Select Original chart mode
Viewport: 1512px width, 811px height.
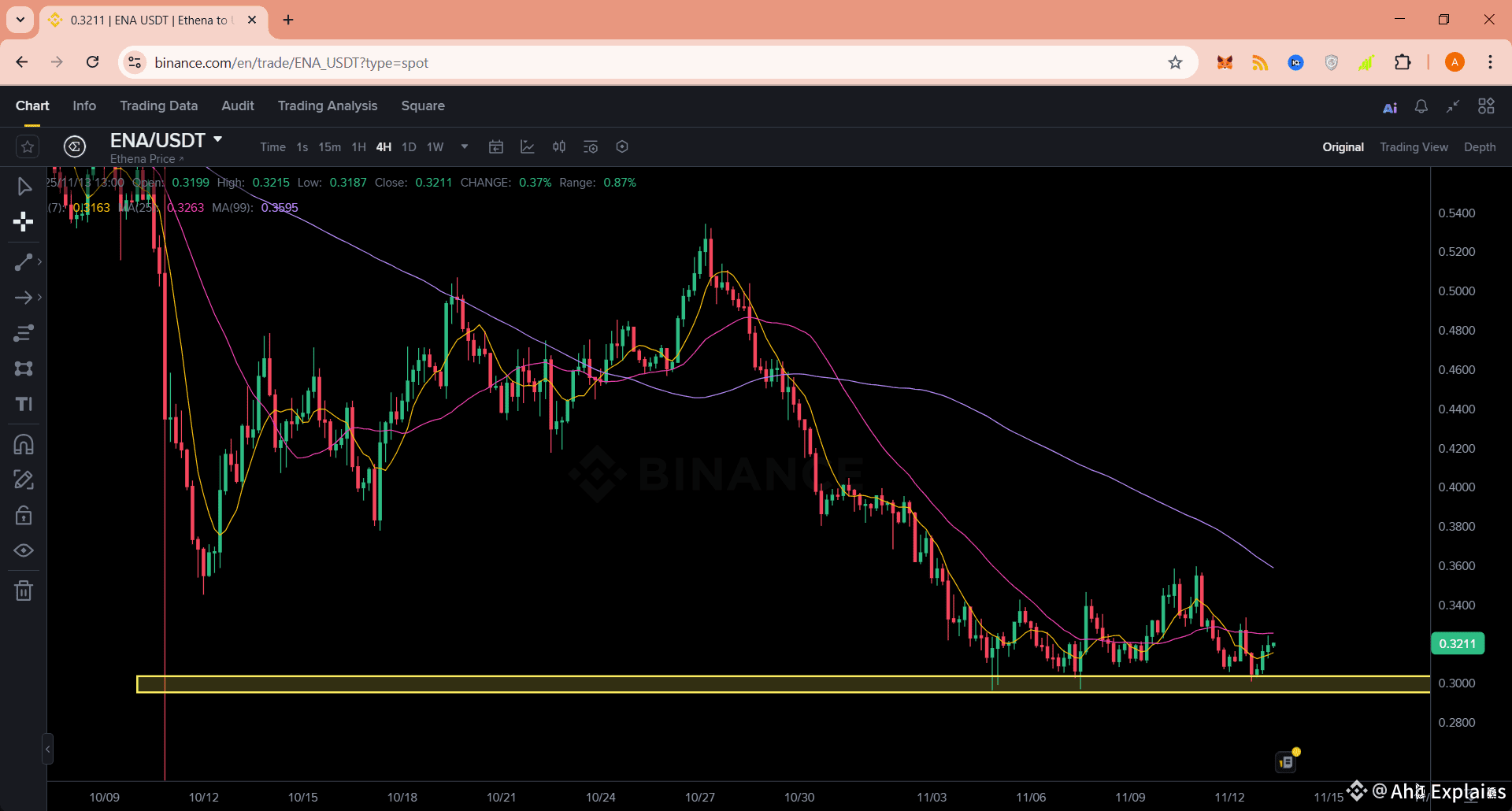1343,147
